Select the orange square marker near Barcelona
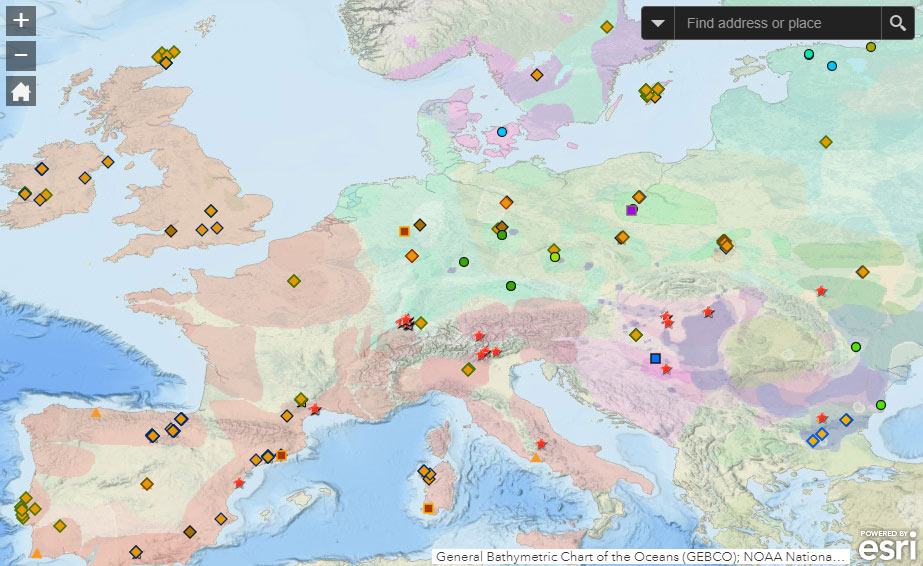This screenshot has width=923, height=566. pos(281,455)
